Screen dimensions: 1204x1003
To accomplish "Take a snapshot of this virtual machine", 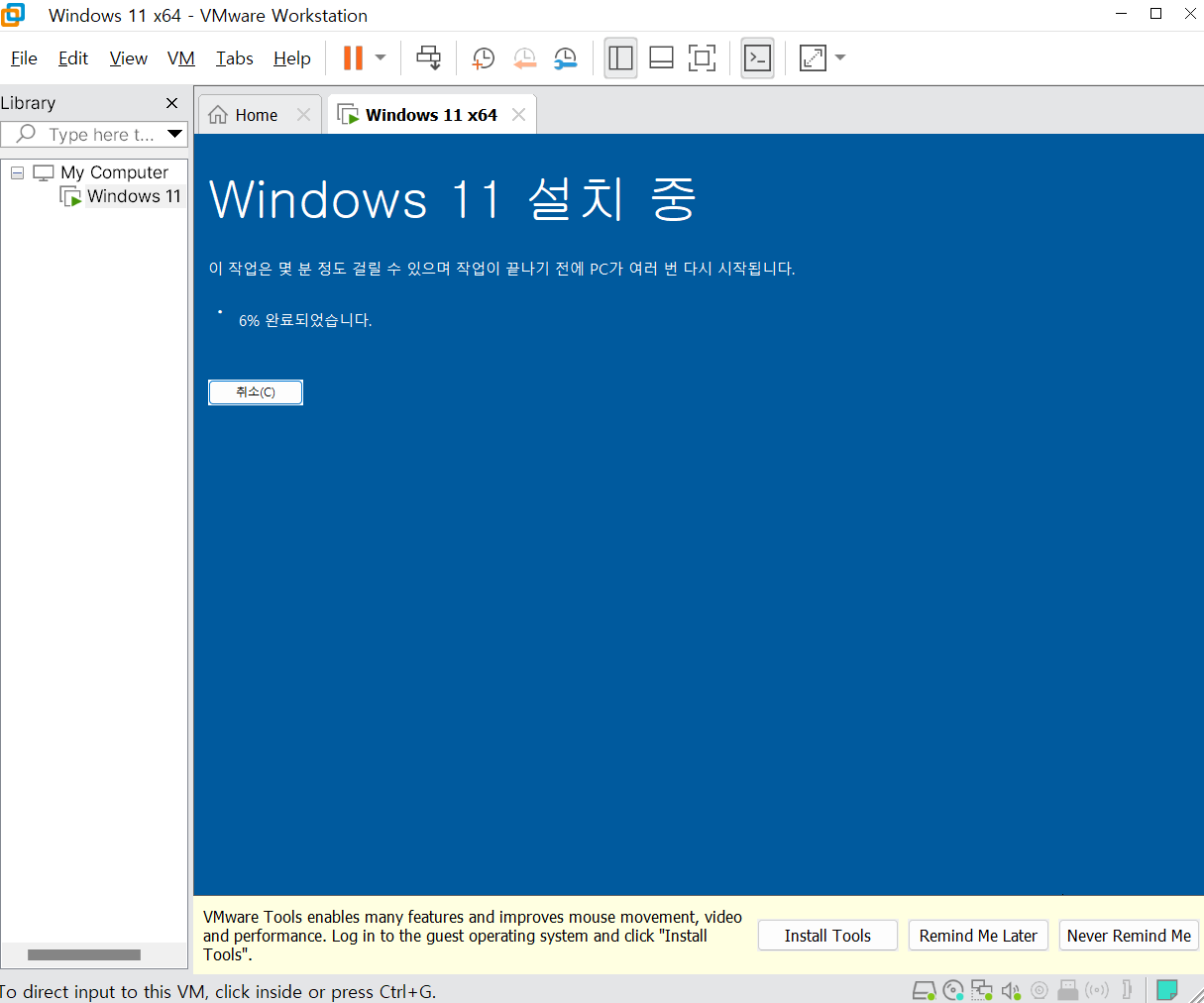I will click(483, 57).
